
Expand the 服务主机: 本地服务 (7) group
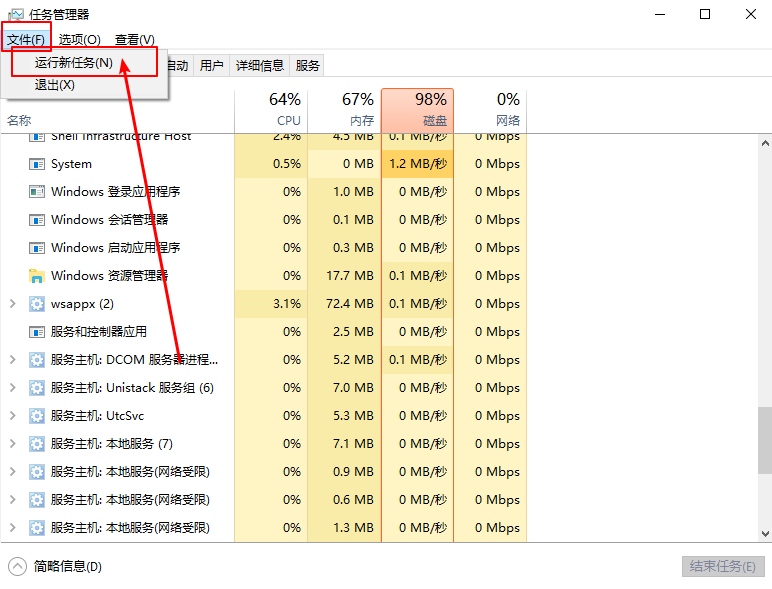[x=12, y=444]
